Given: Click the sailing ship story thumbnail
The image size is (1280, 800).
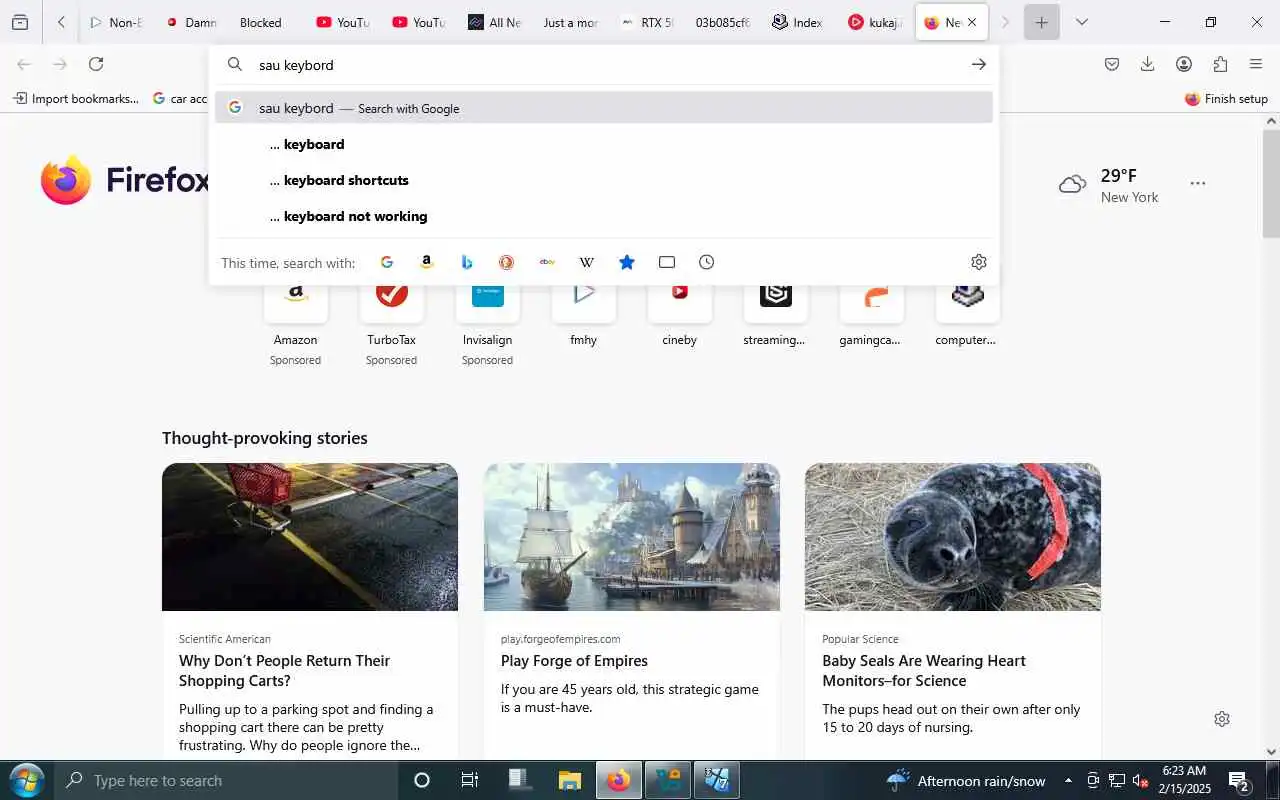Looking at the screenshot, I should coord(632,537).
